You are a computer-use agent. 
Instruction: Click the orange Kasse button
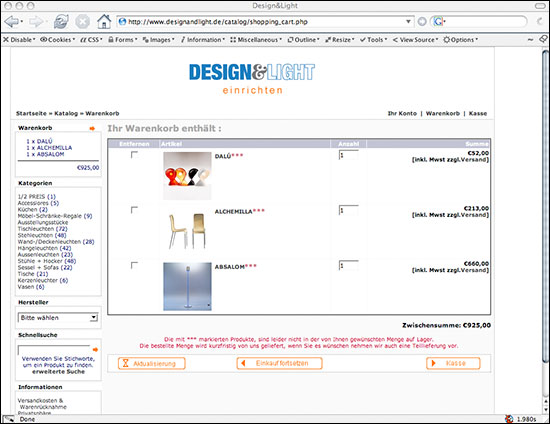[x=453, y=363]
